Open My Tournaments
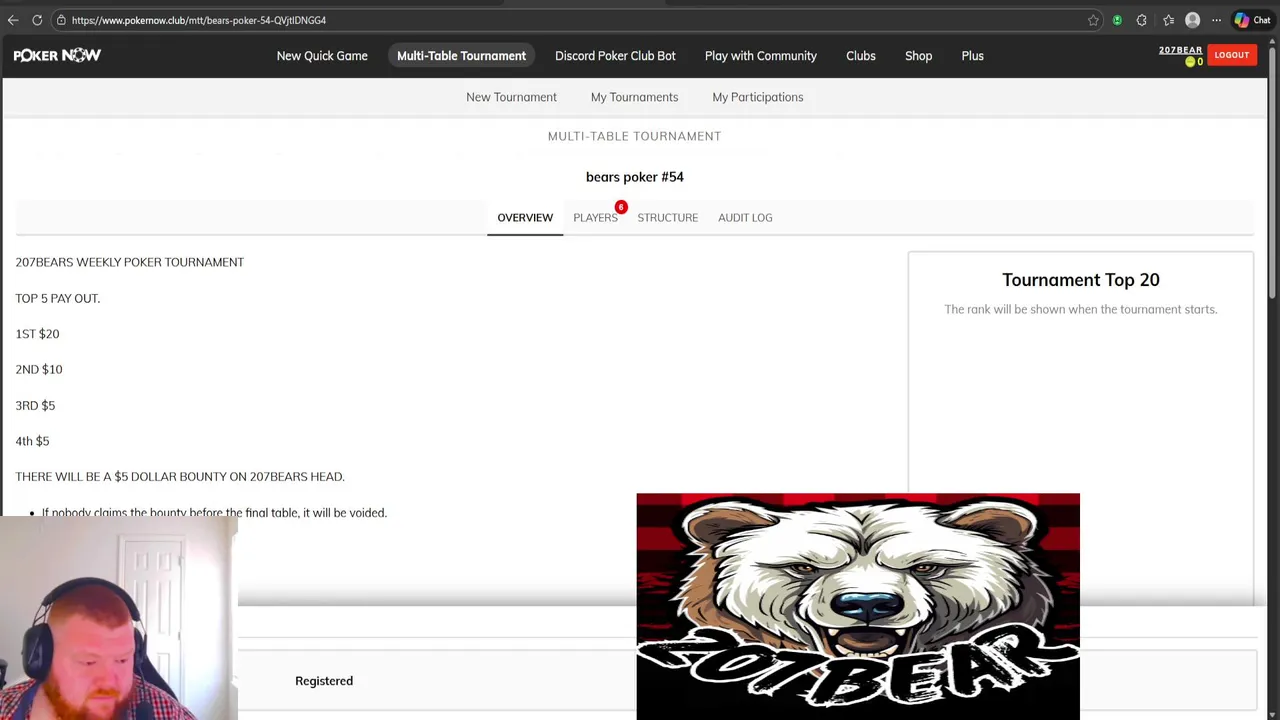The height and width of the screenshot is (720, 1280). pyautogui.click(x=634, y=97)
